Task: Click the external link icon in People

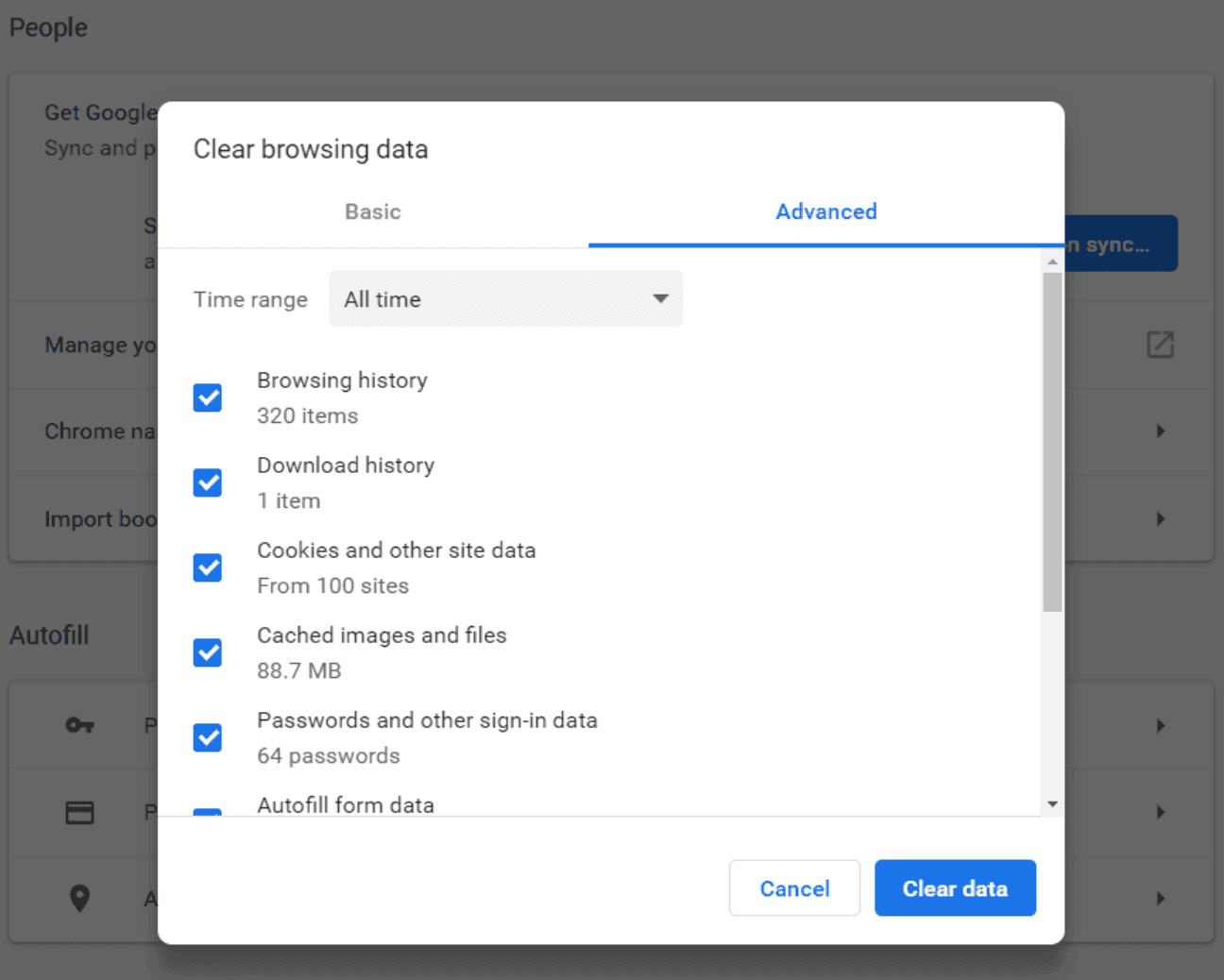Action: [x=1160, y=345]
